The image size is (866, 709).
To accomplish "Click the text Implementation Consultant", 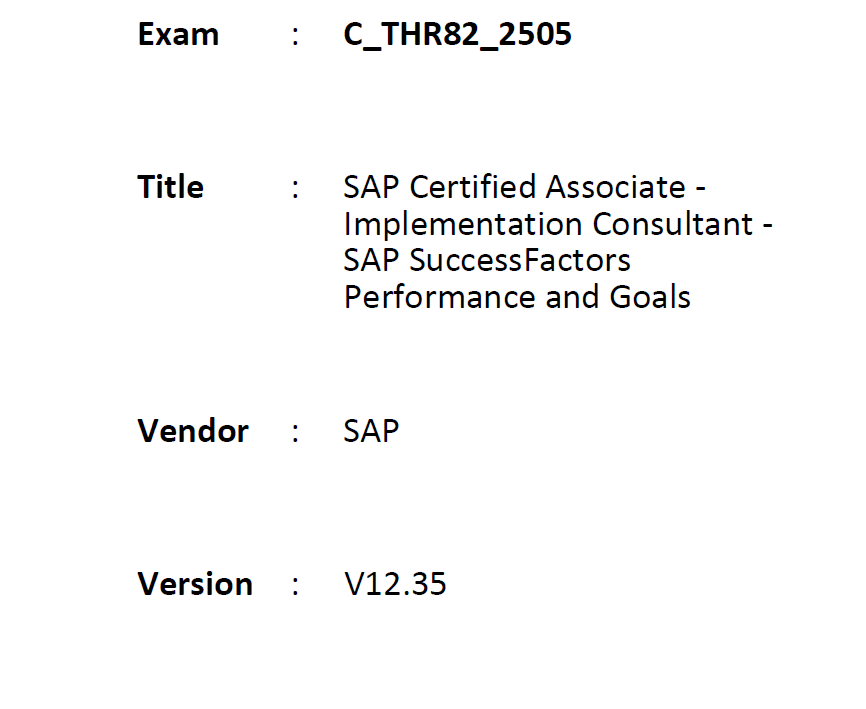I will point(548,224).
